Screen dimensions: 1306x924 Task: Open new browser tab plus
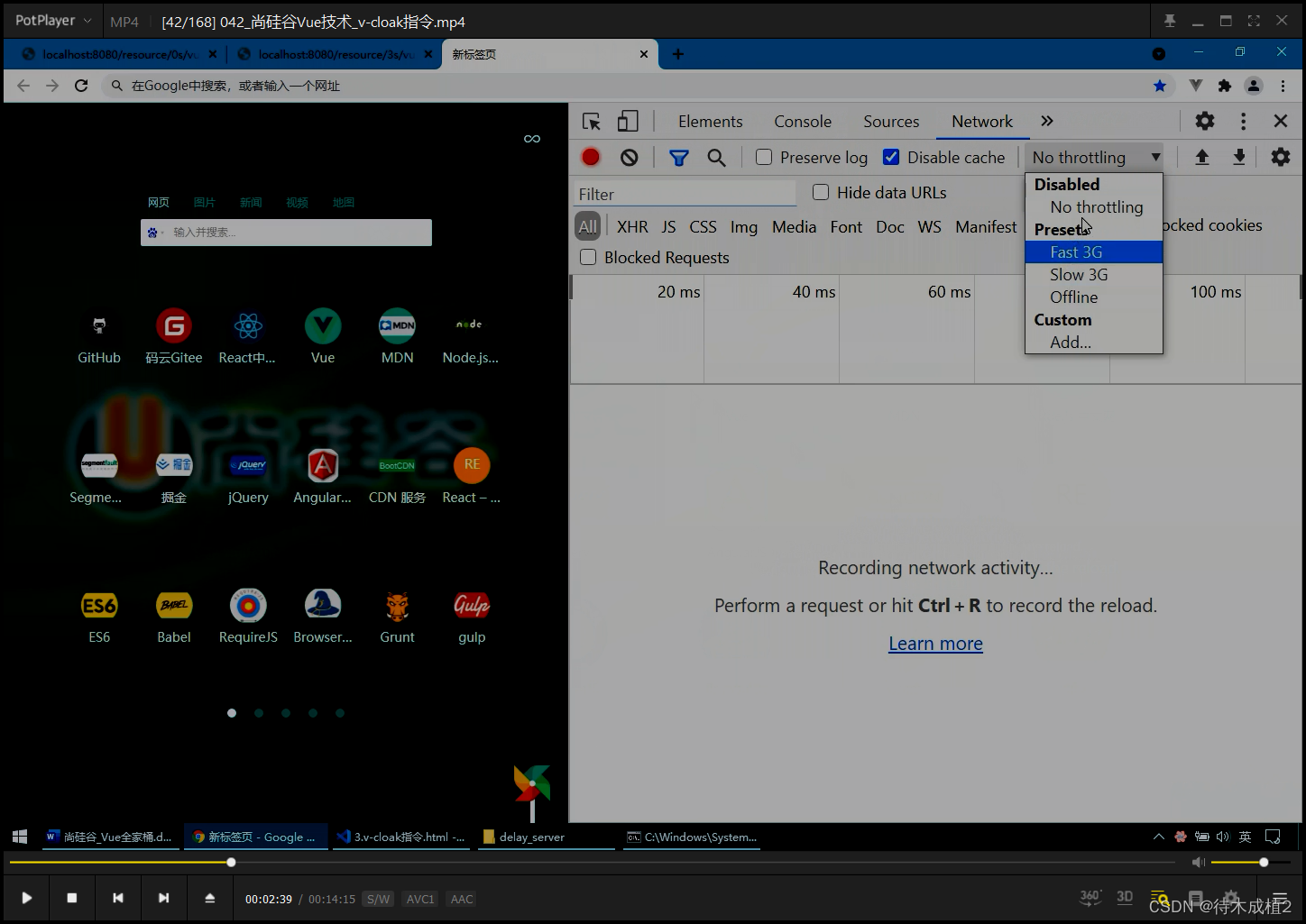[x=678, y=54]
